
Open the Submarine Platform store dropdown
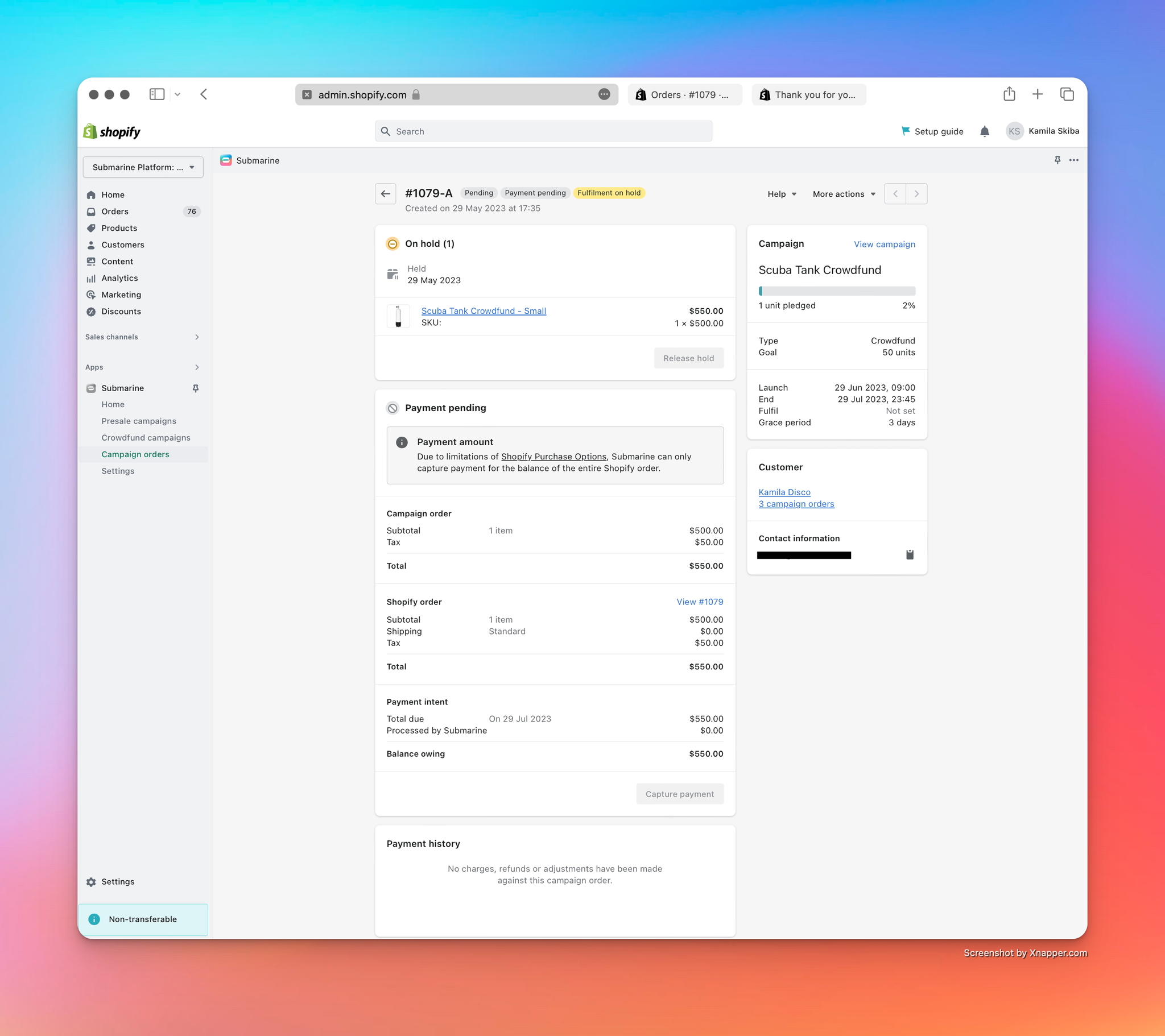(x=143, y=167)
